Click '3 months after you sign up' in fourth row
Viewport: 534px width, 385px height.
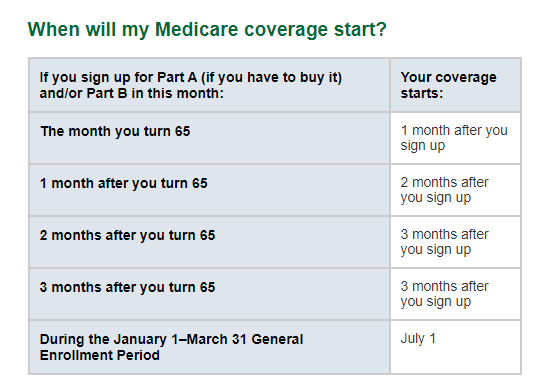pos(456,295)
